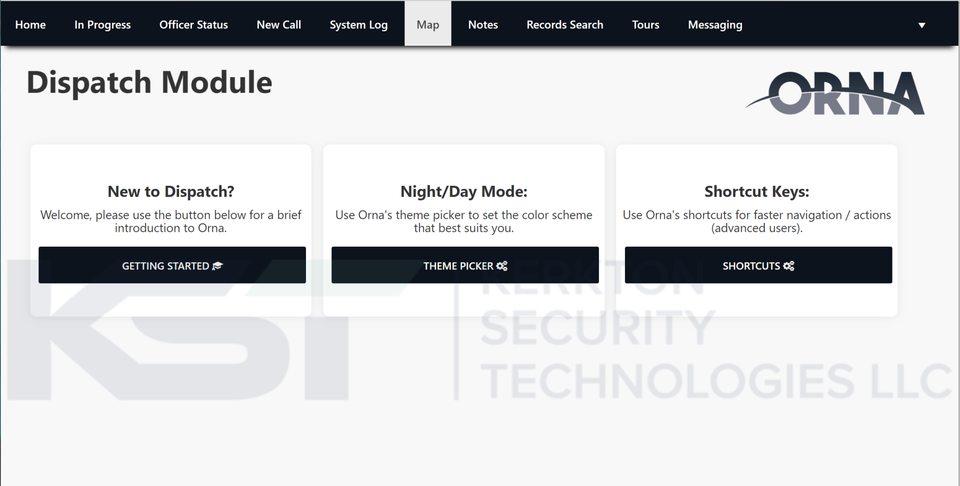Click the Getting Started button

point(172,265)
